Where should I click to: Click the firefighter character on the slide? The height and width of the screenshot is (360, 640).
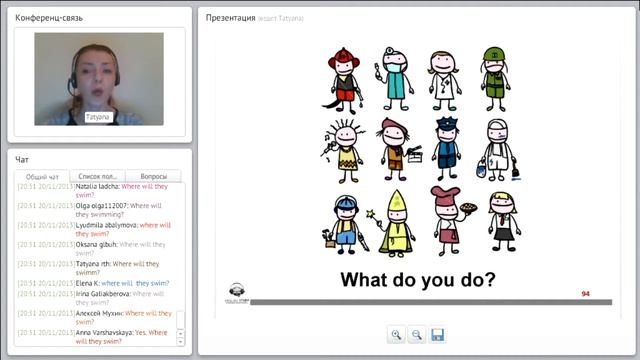(344, 81)
